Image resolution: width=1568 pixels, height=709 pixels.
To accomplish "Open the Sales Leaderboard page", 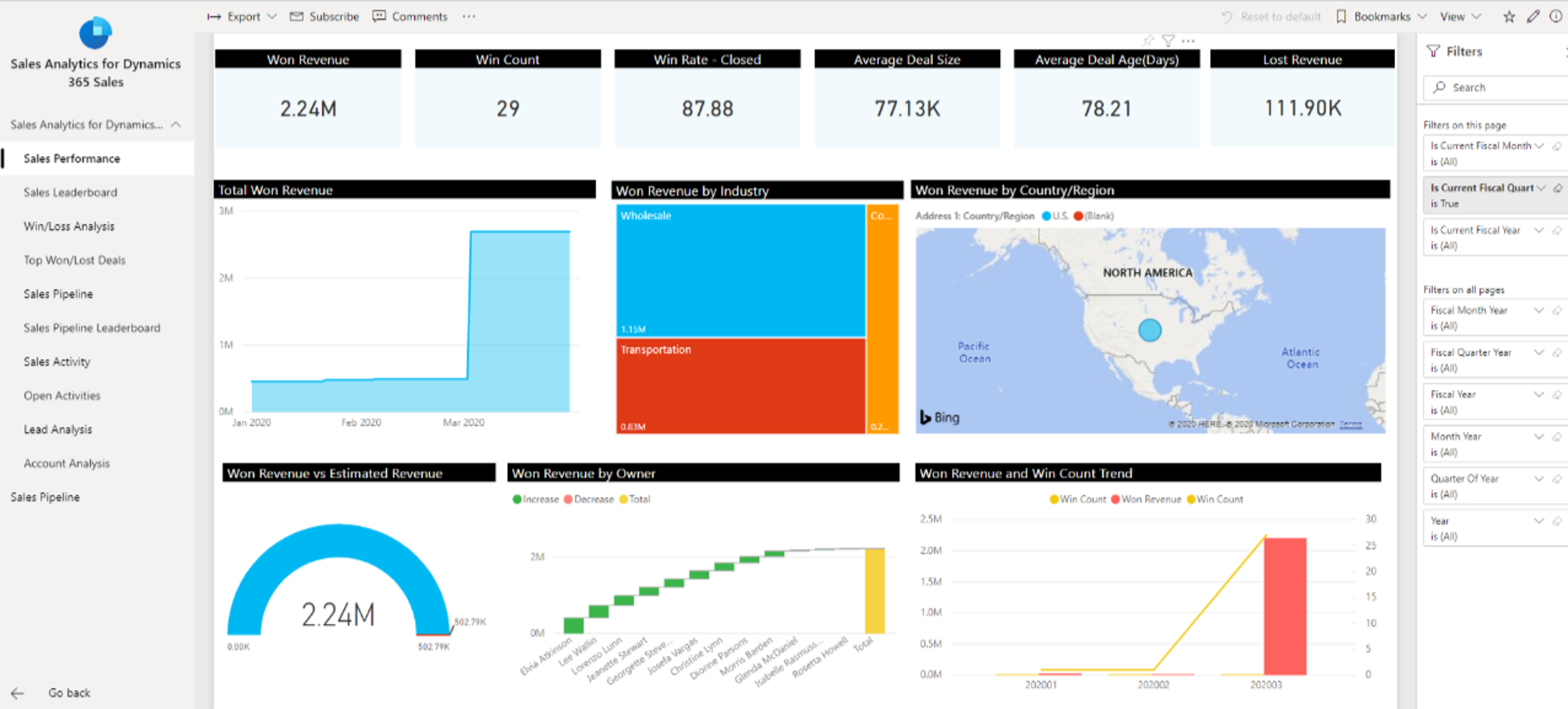I will tap(70, 193).
